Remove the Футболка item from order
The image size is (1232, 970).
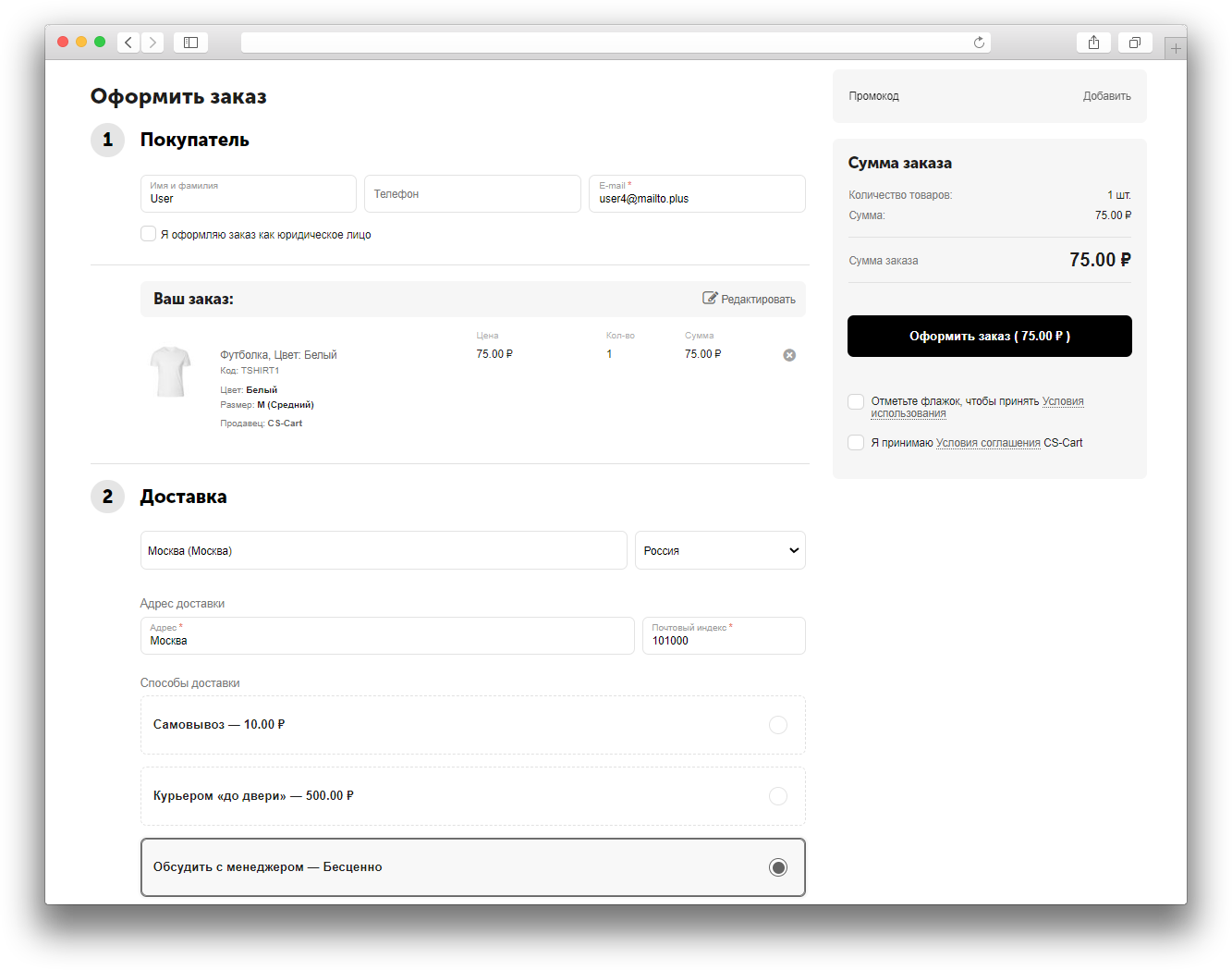(x=789, y=355)
